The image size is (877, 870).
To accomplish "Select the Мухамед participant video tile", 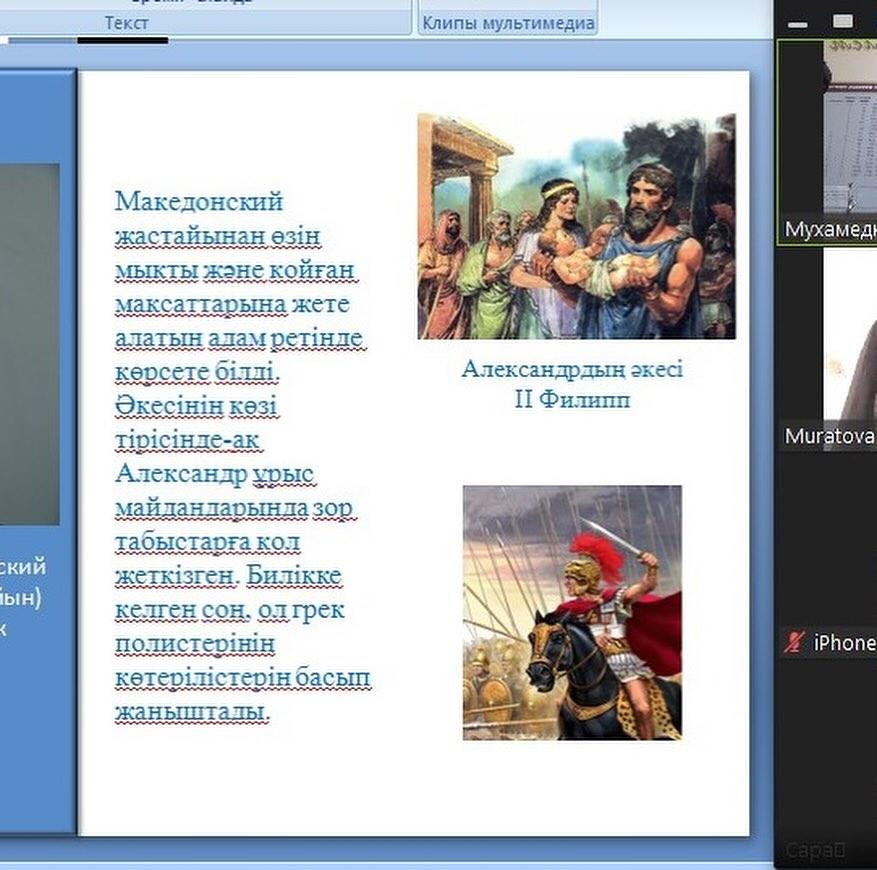I will click(x=827, y=142).
